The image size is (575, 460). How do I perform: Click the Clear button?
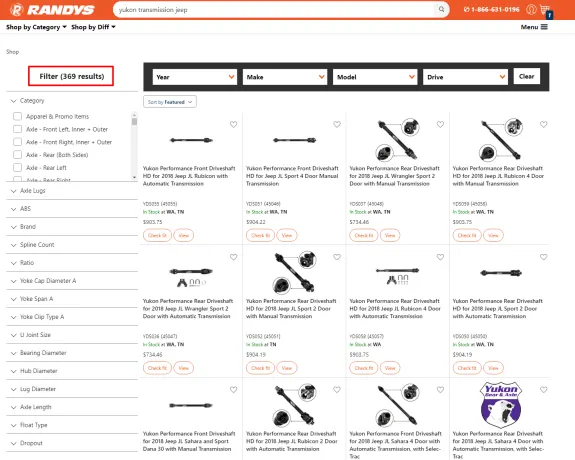(x=527, y=76)
